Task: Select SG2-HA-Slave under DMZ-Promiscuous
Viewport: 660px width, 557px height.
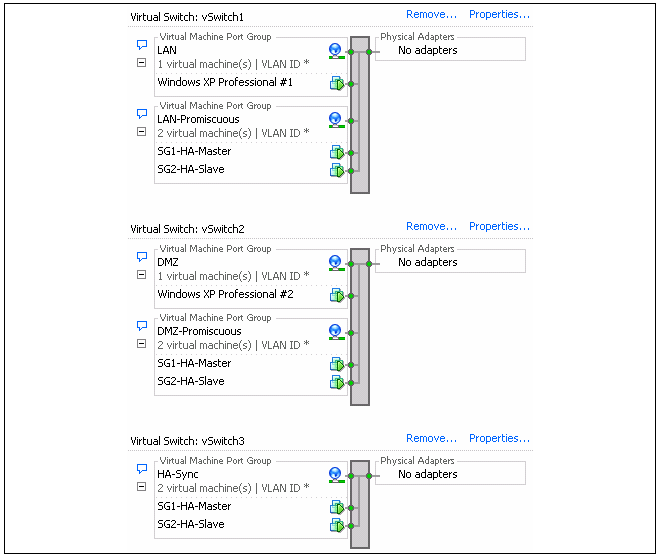Action: [191, 382]
